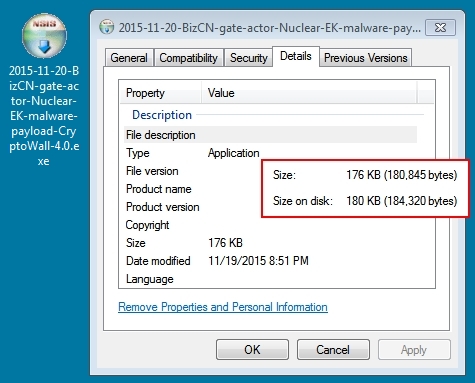475x383 pixels.
Task: Open the Compatibility tab
Action: pyautogui.click(x=188, y=58)
